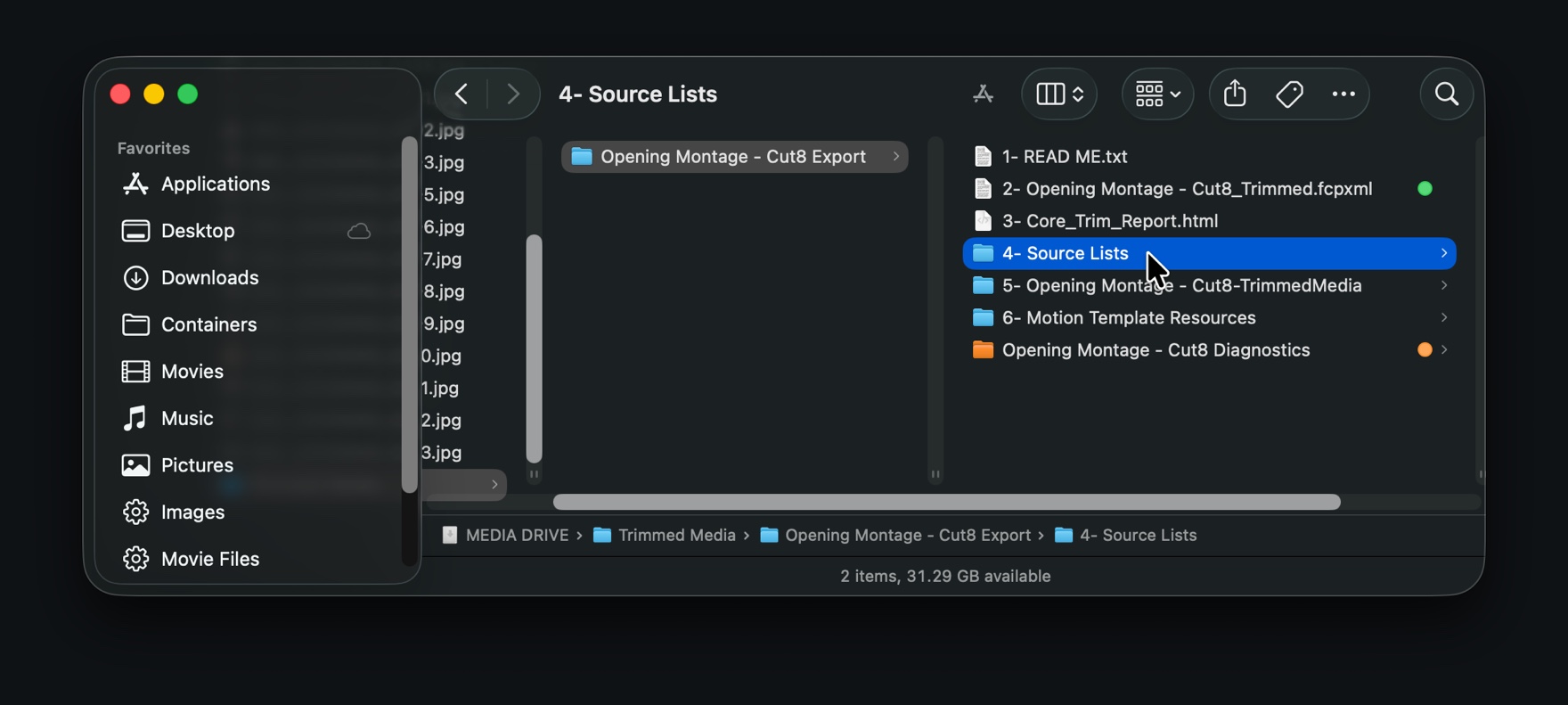Viewport: 1568px width, 705px height.
Task: Click the iCloud icon next to Desktop
Action: coord(359,232)
